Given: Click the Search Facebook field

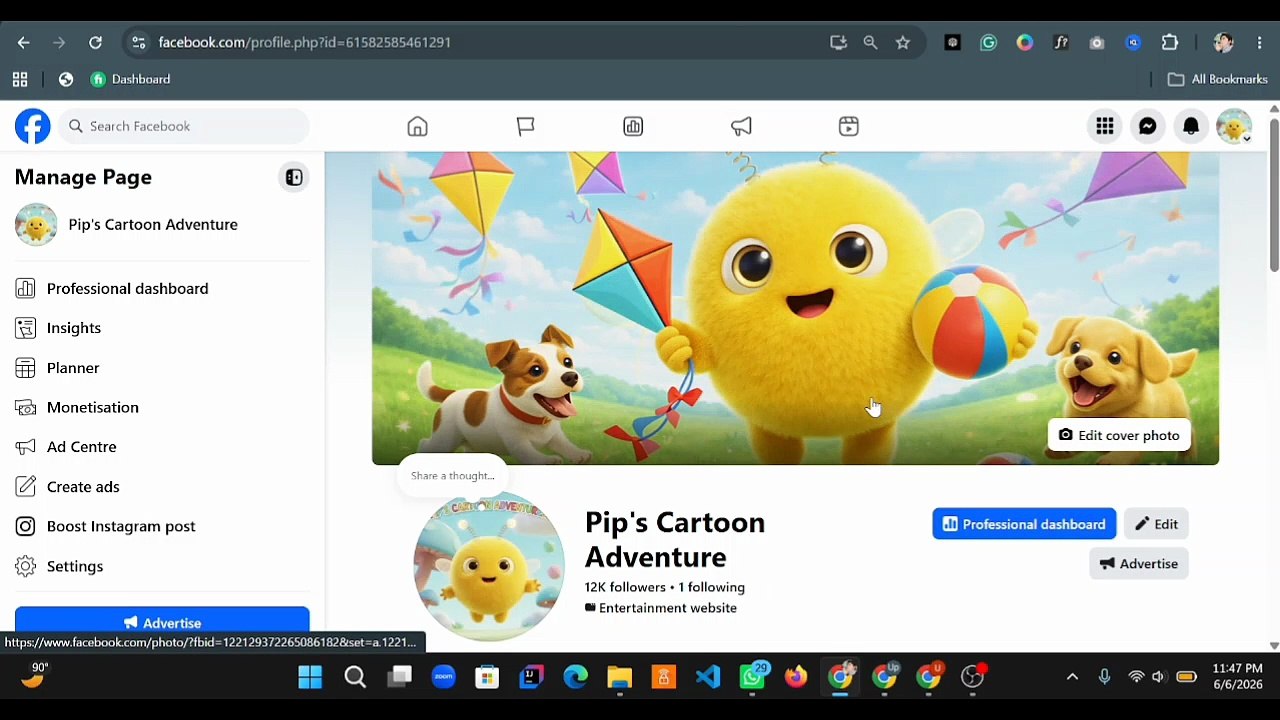Looking at the screenshot, I should click(184, 126).
